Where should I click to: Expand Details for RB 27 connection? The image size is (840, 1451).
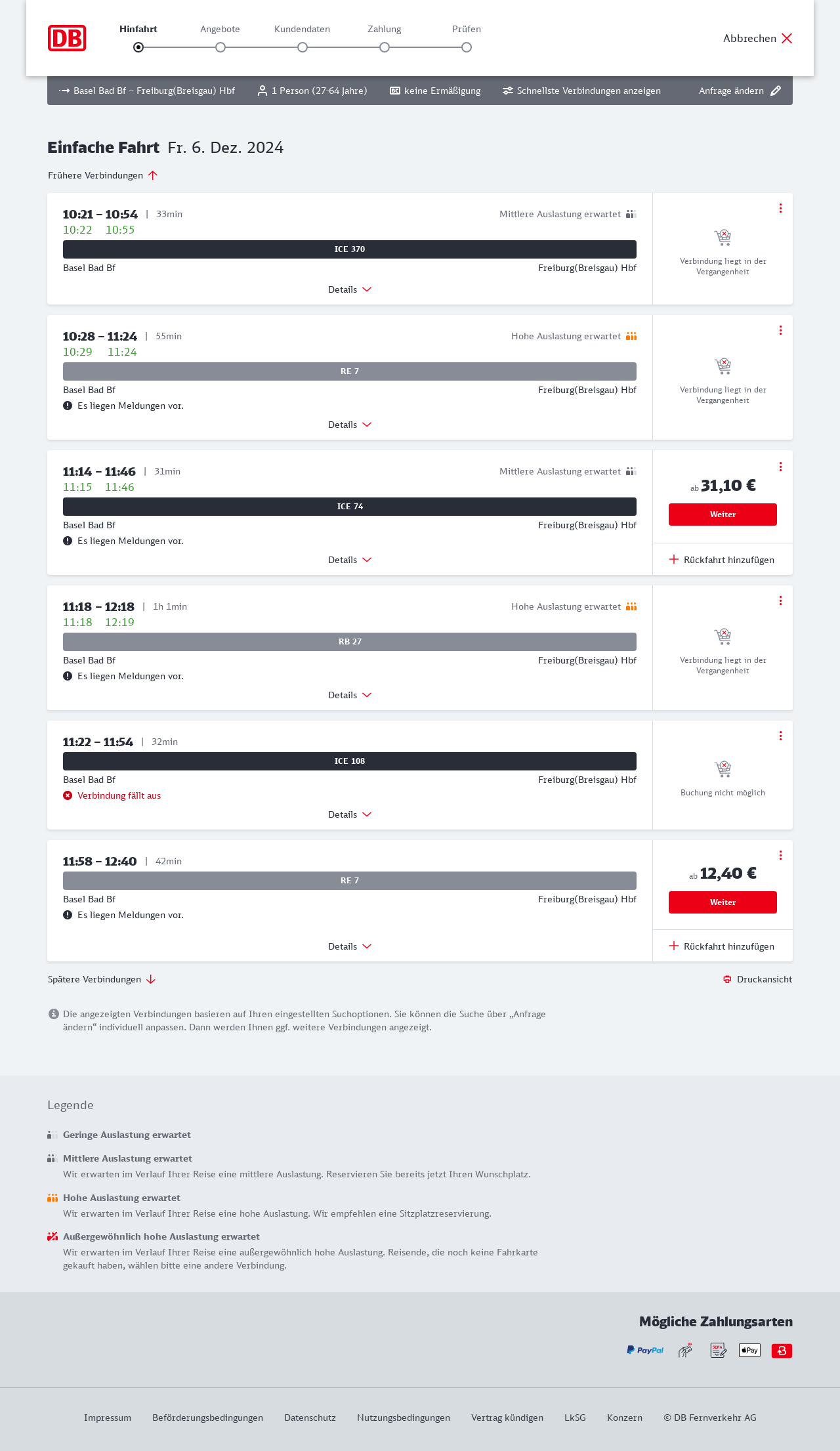point(350,695)
